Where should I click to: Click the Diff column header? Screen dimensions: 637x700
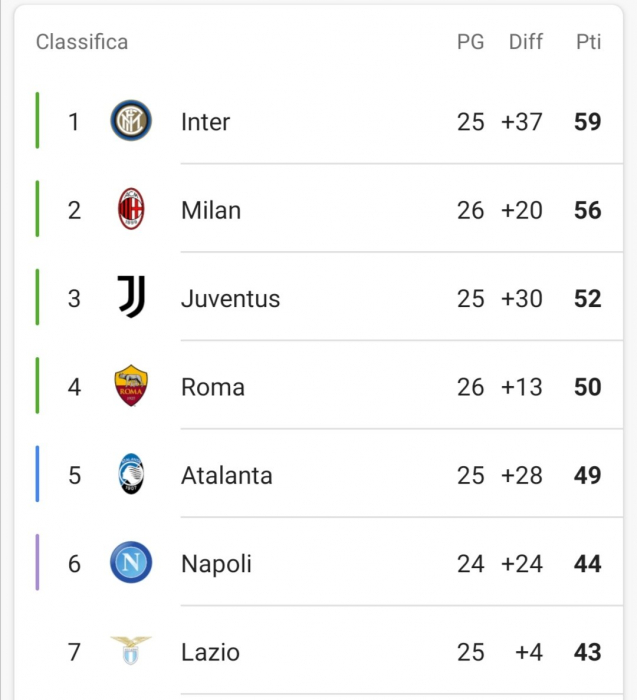point(526,42)
